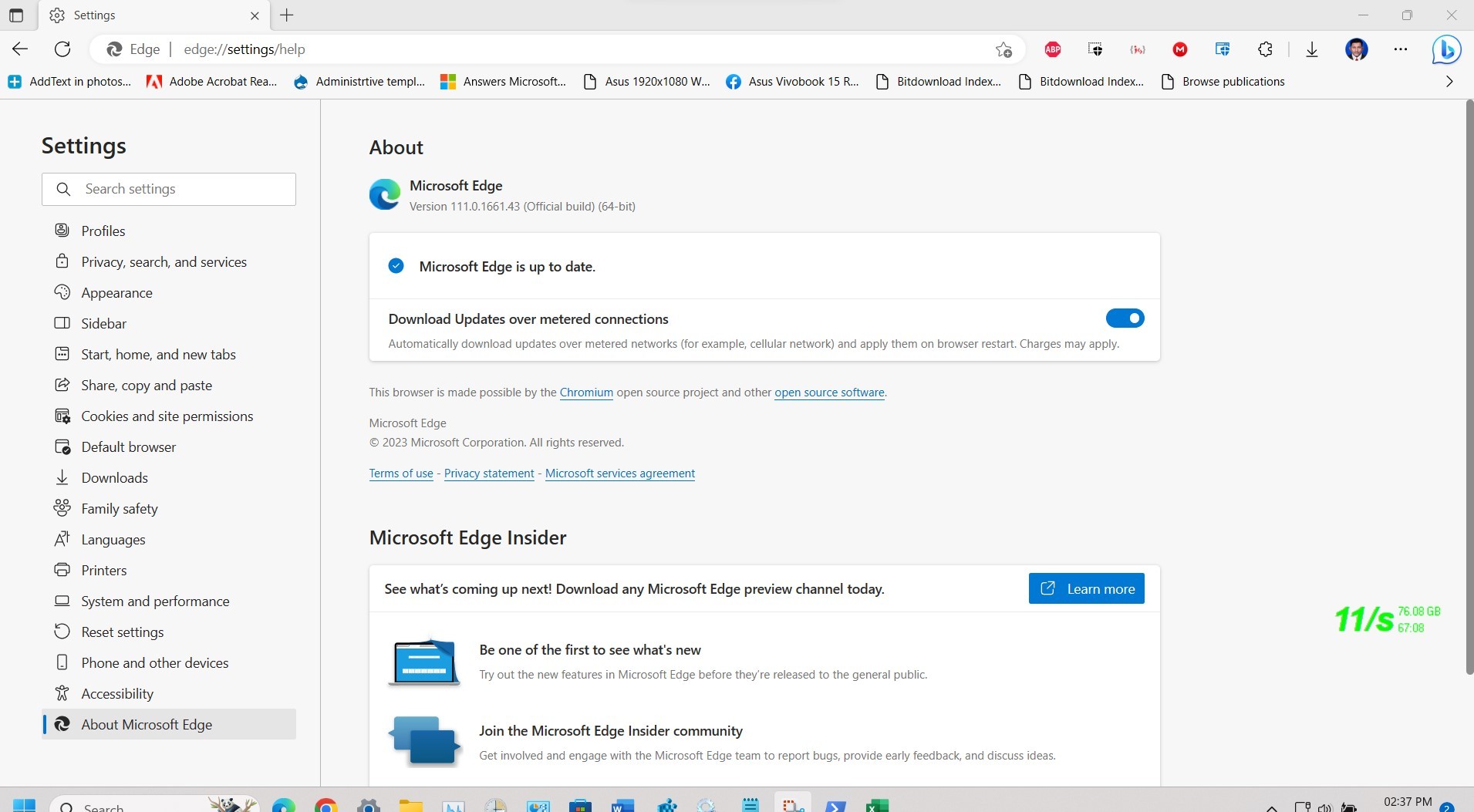Viewport: 1474px width, 812px height.
Task: Open Settings and more ellipsis menu
Action: click(x=1401, y=49)
